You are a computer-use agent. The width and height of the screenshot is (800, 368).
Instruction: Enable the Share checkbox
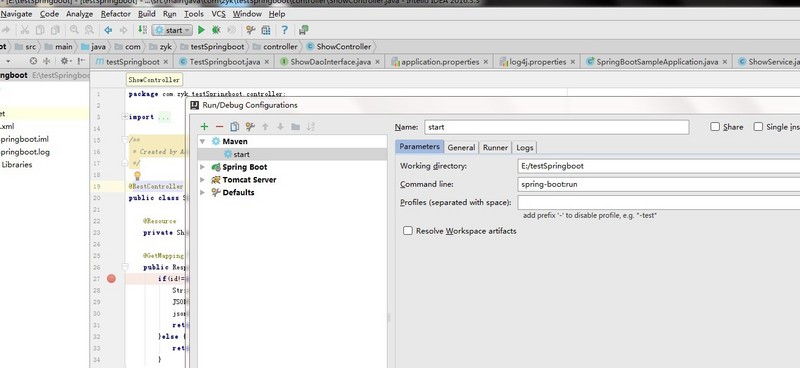tap(715, 127)
